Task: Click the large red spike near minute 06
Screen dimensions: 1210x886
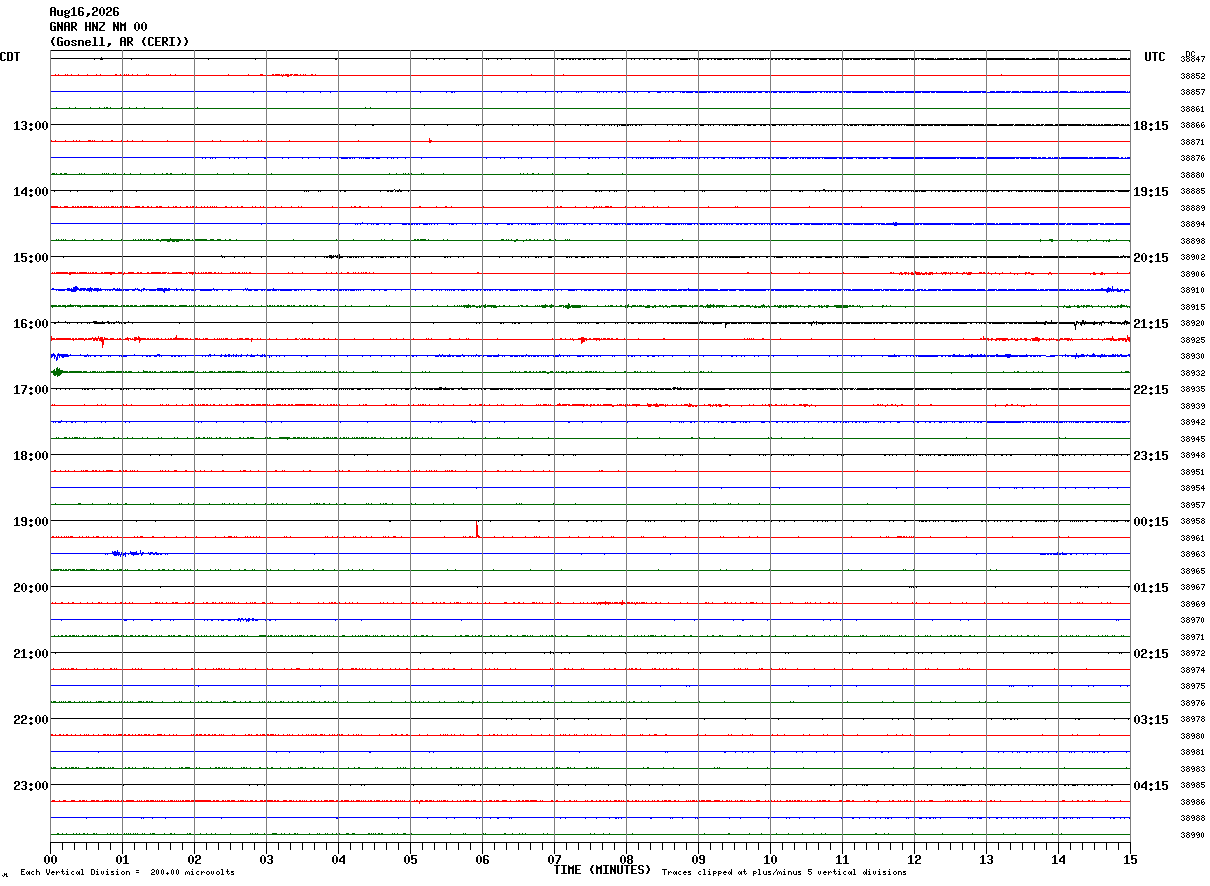Action: coord(477,529)
